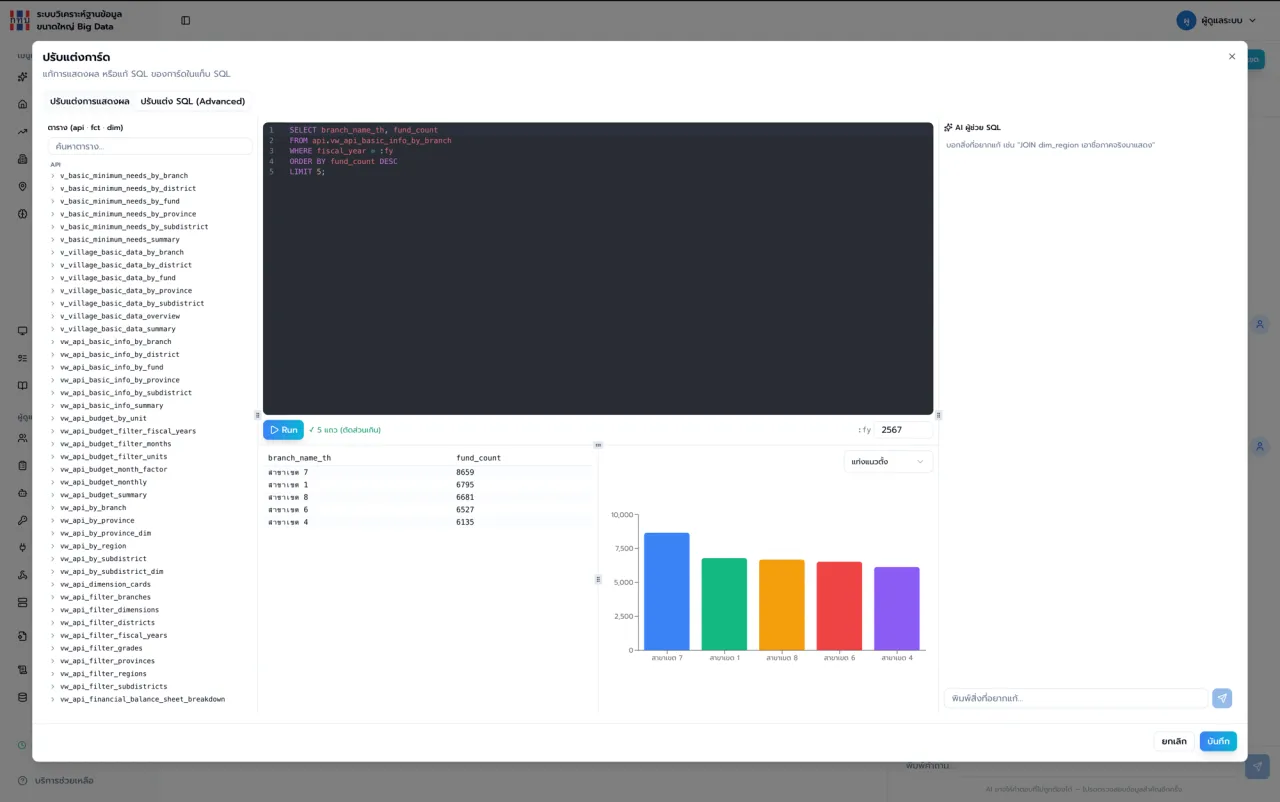Click the :fy parameter field showing 2567
1280x802 pixels.
pyautogui.click(x=904, y=430)
